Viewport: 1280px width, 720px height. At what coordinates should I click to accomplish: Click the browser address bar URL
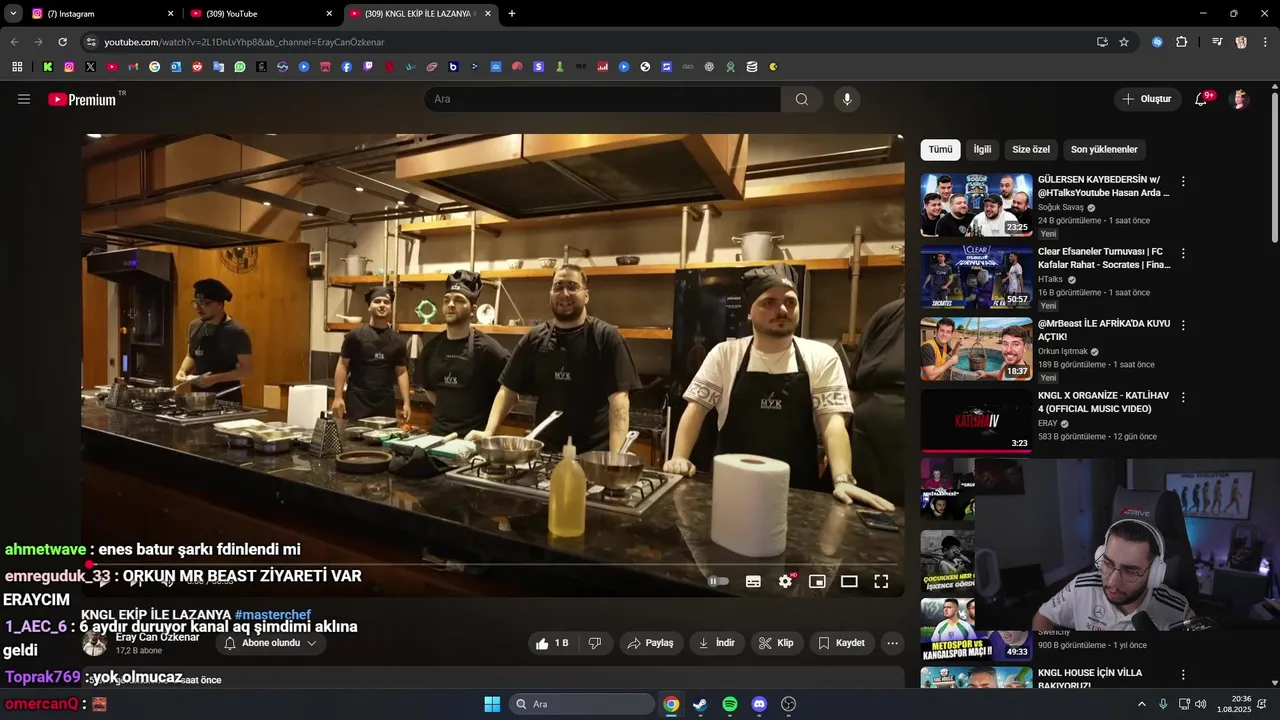coord(244,42)
